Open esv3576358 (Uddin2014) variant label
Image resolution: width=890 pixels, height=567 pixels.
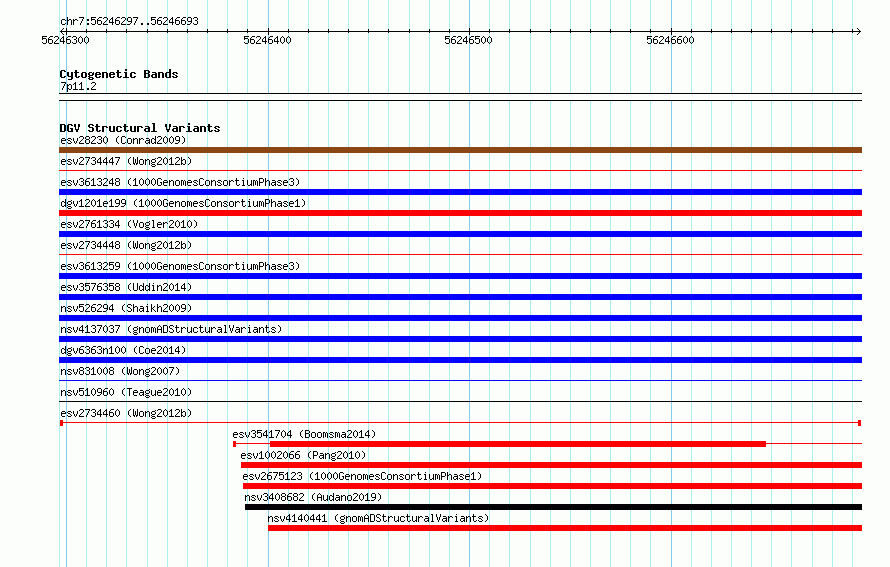(126, 287)
